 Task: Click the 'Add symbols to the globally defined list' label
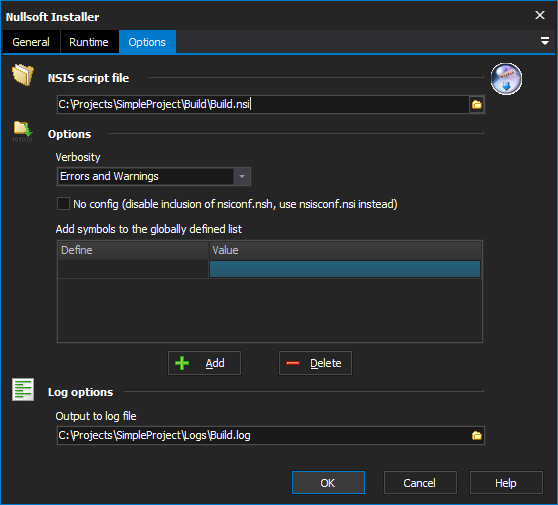tap(148, 229)
